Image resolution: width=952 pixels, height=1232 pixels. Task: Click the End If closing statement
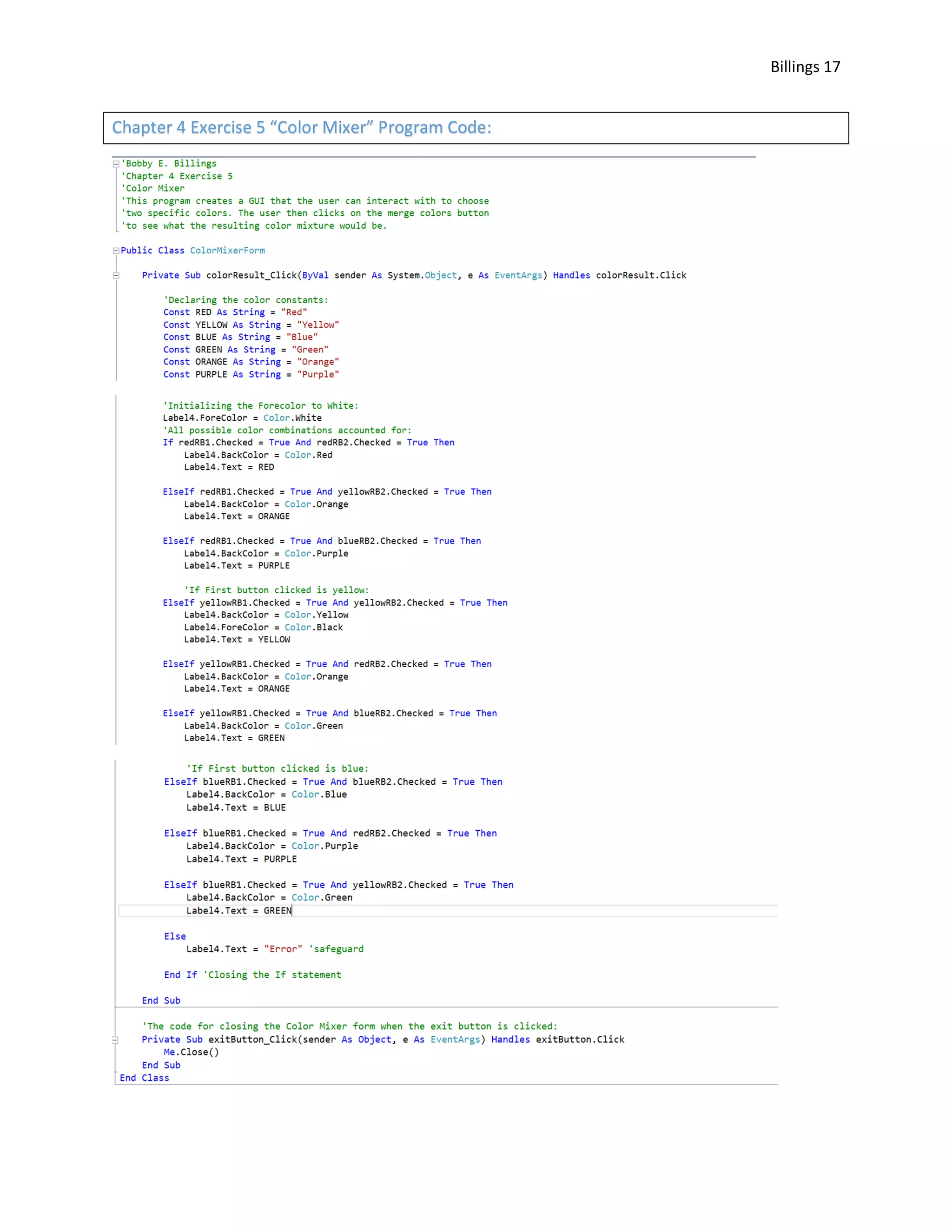(180, 975)
